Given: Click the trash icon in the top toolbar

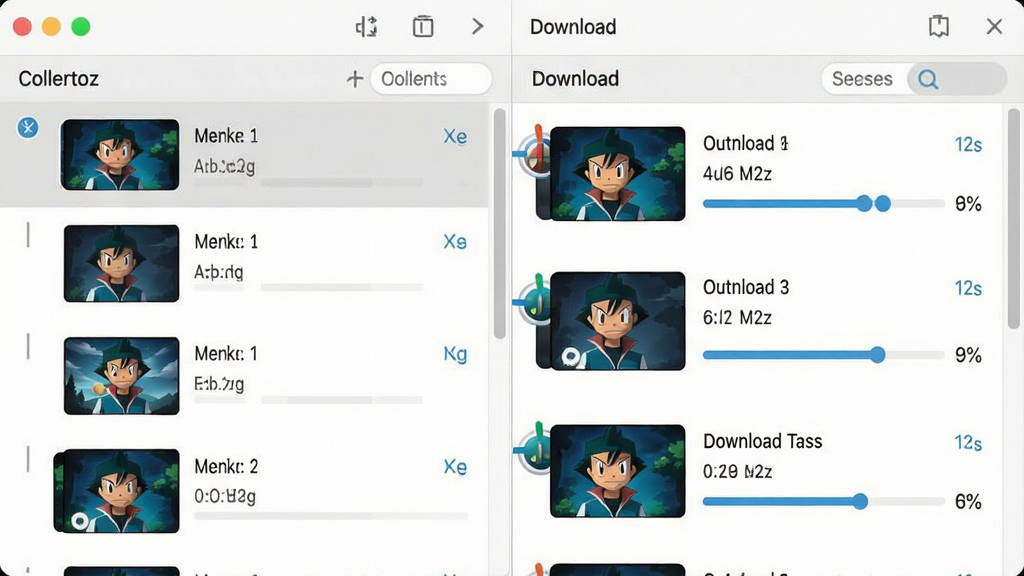Looking at the screenshot, I should pos(423,27).
